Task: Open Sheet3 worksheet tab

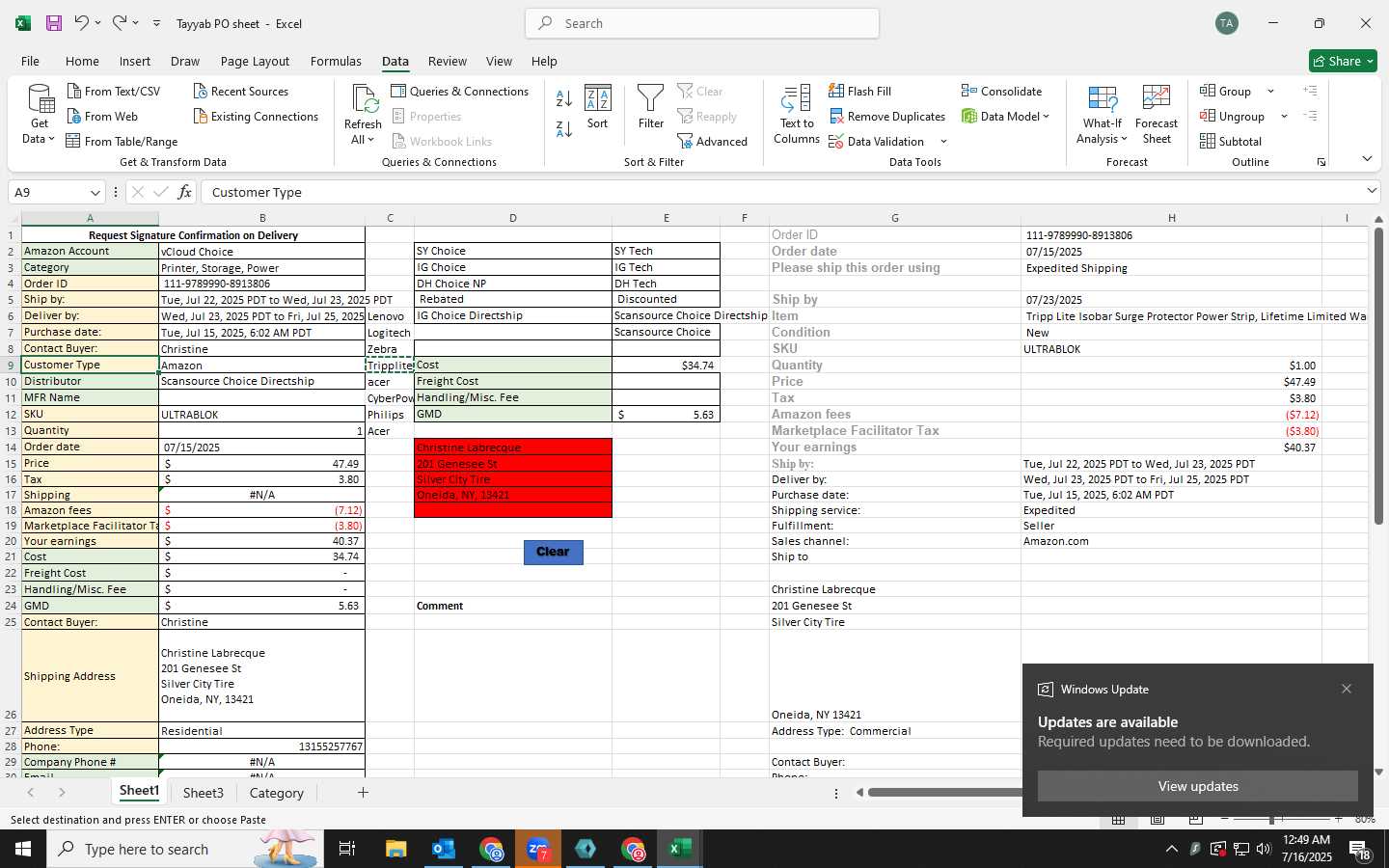Action: click(204, 793)
